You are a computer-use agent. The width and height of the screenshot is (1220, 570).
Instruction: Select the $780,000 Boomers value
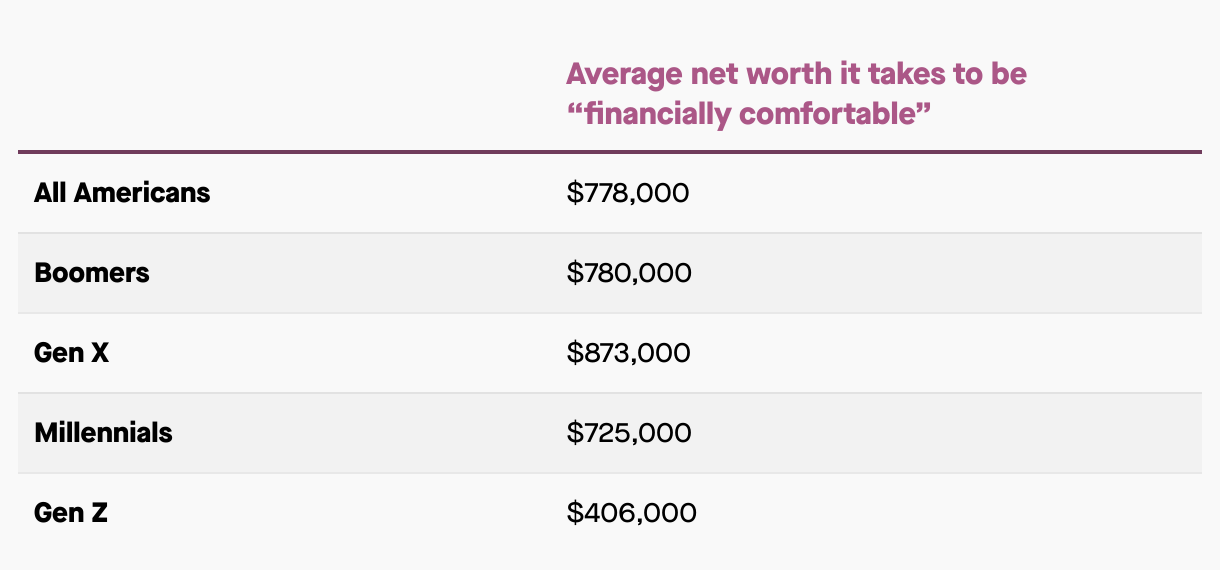point(629,272)
